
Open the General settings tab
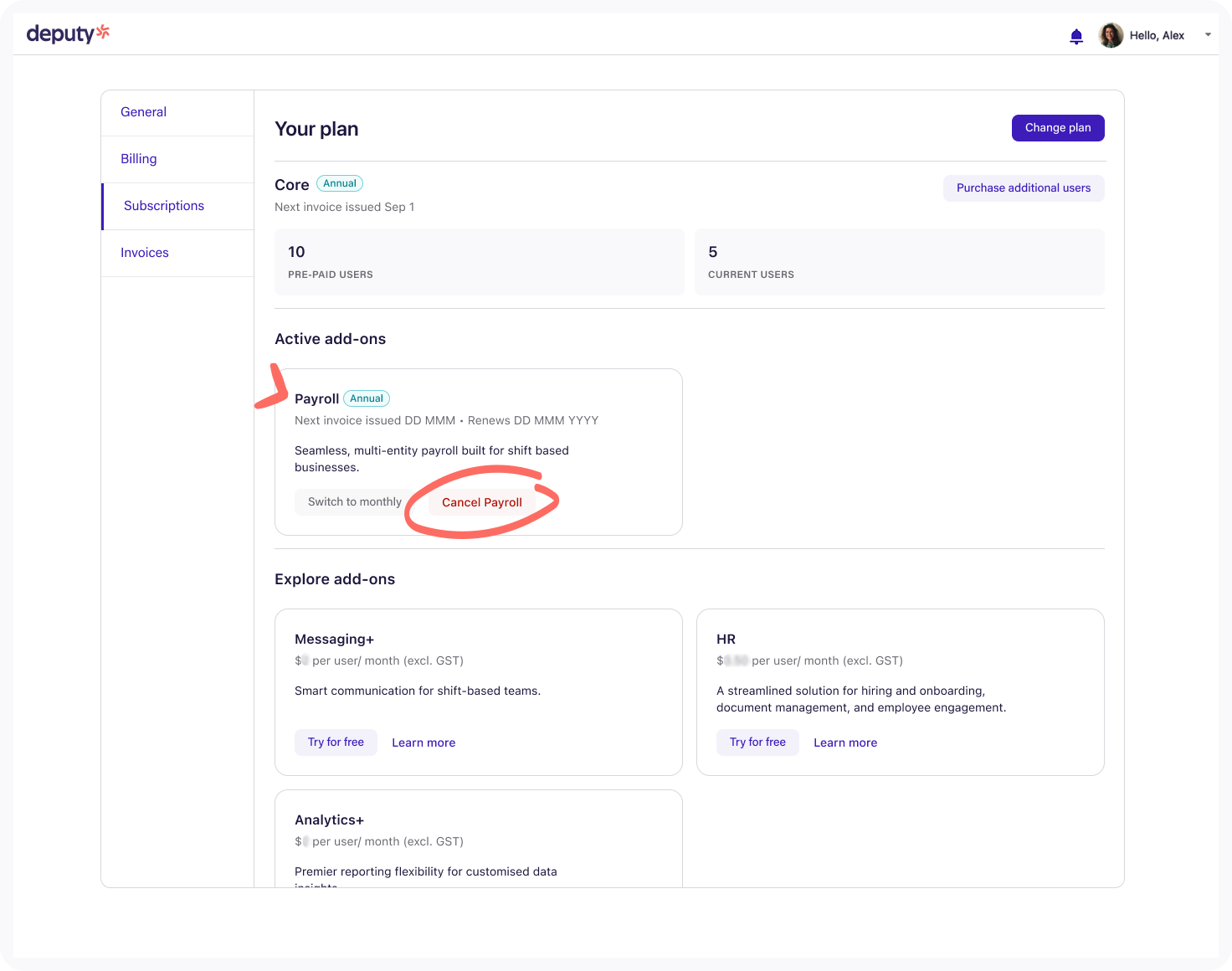coord(143,112)
